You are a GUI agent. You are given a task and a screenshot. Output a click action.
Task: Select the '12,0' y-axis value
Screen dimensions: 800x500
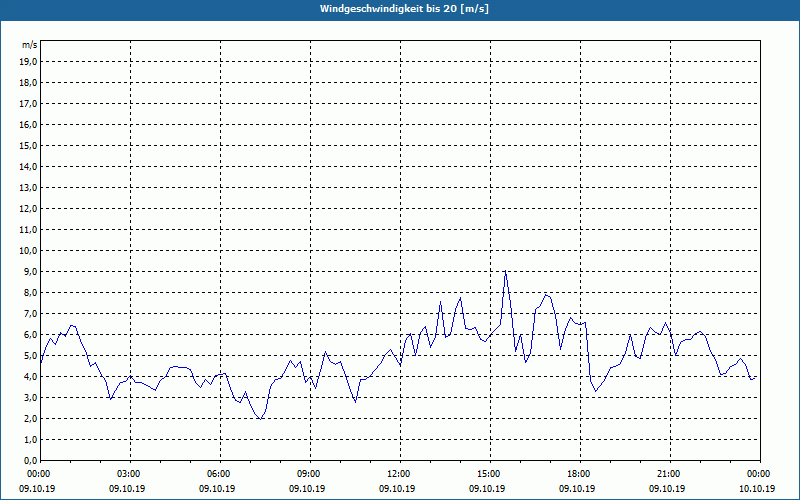(29, 209)
